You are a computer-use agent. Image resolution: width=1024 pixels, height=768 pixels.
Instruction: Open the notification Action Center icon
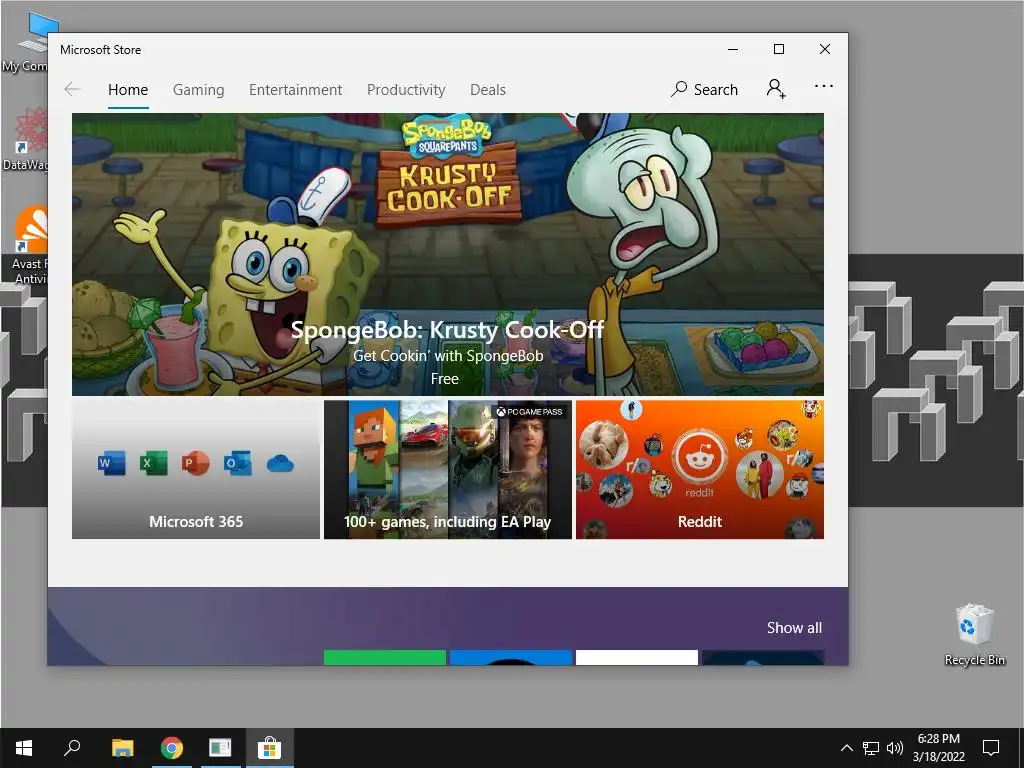pyautogui.click(x=991, y=748)
